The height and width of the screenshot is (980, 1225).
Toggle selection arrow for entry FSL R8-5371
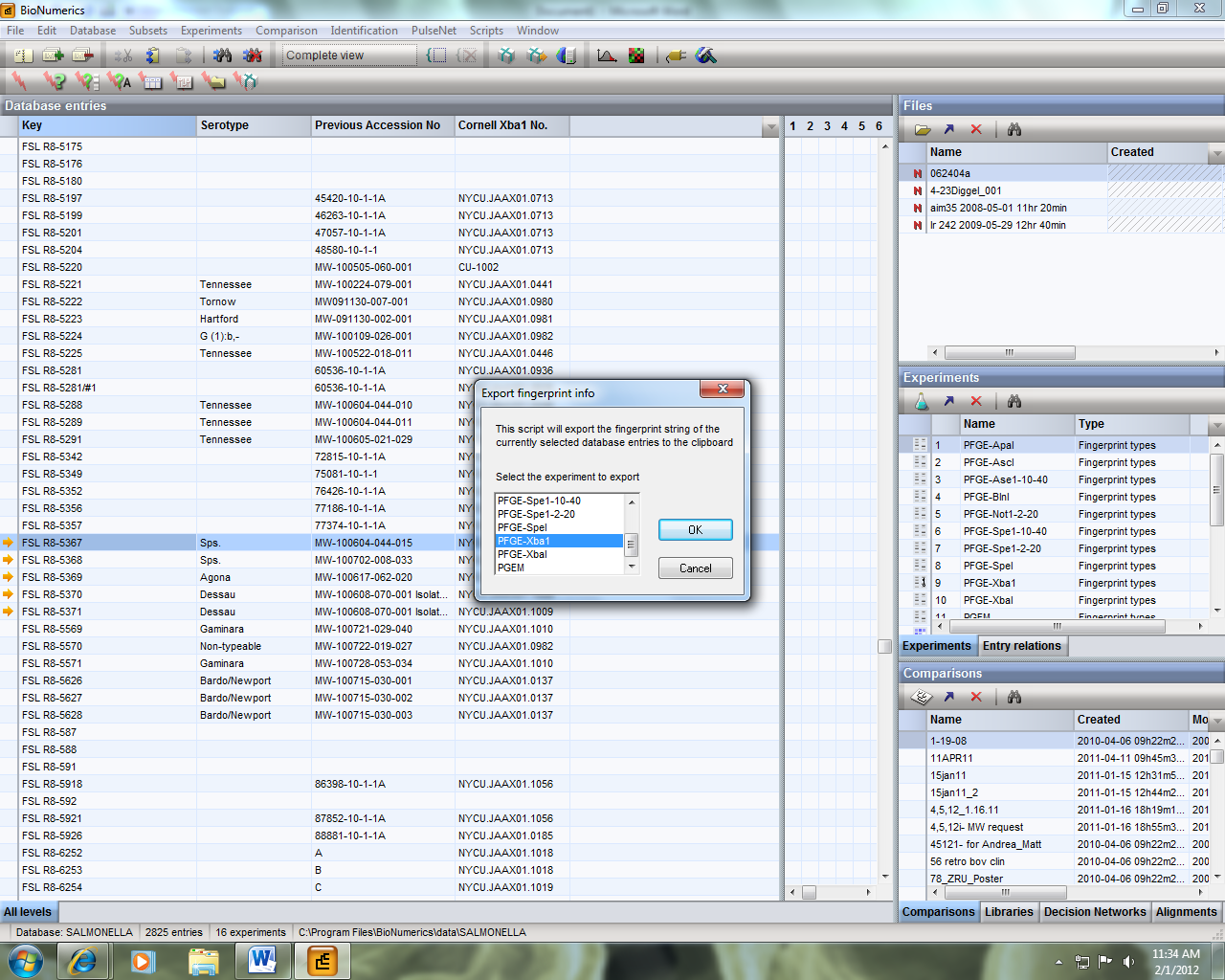9,612
